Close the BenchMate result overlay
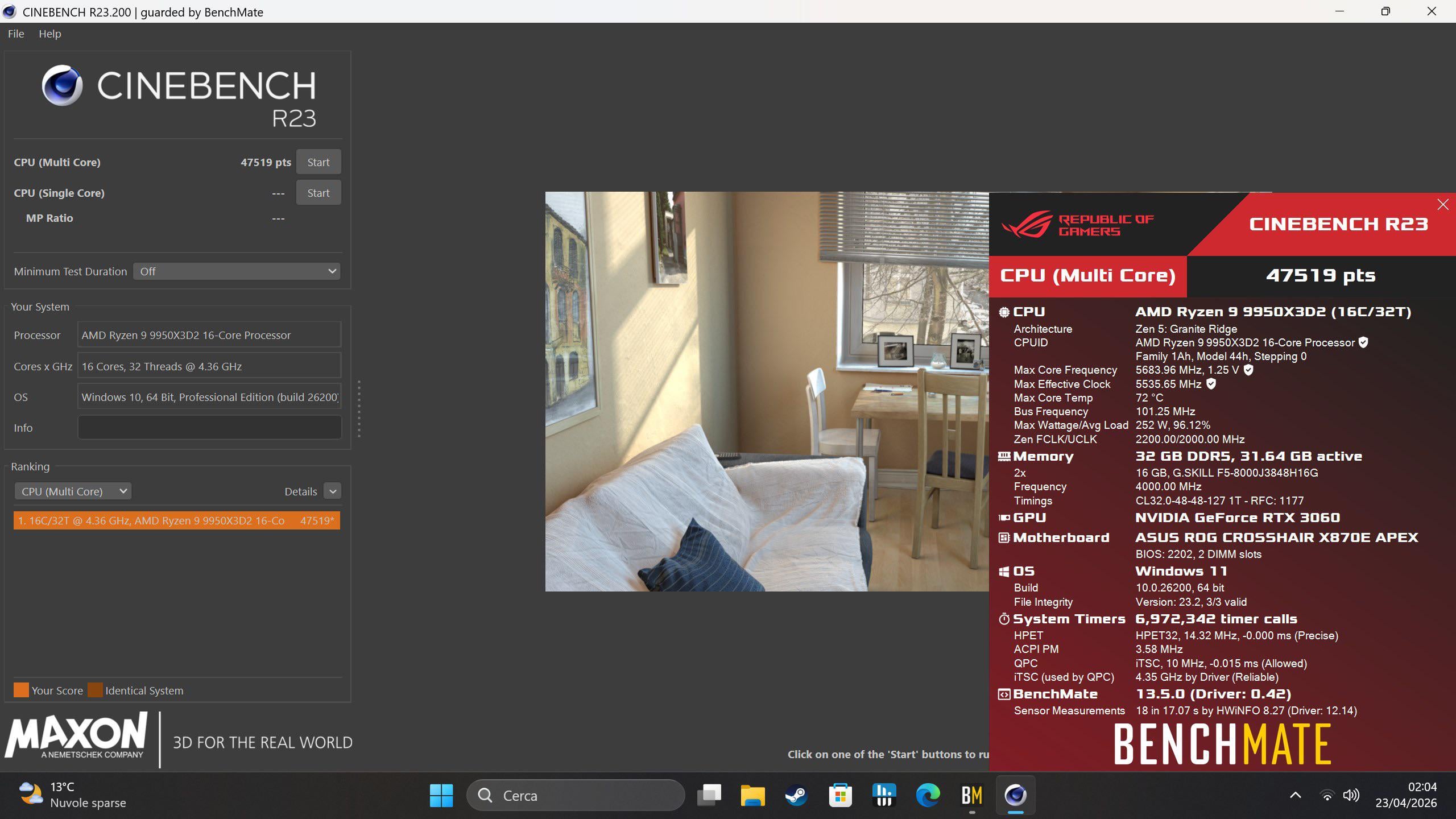 pos(1442,205)
